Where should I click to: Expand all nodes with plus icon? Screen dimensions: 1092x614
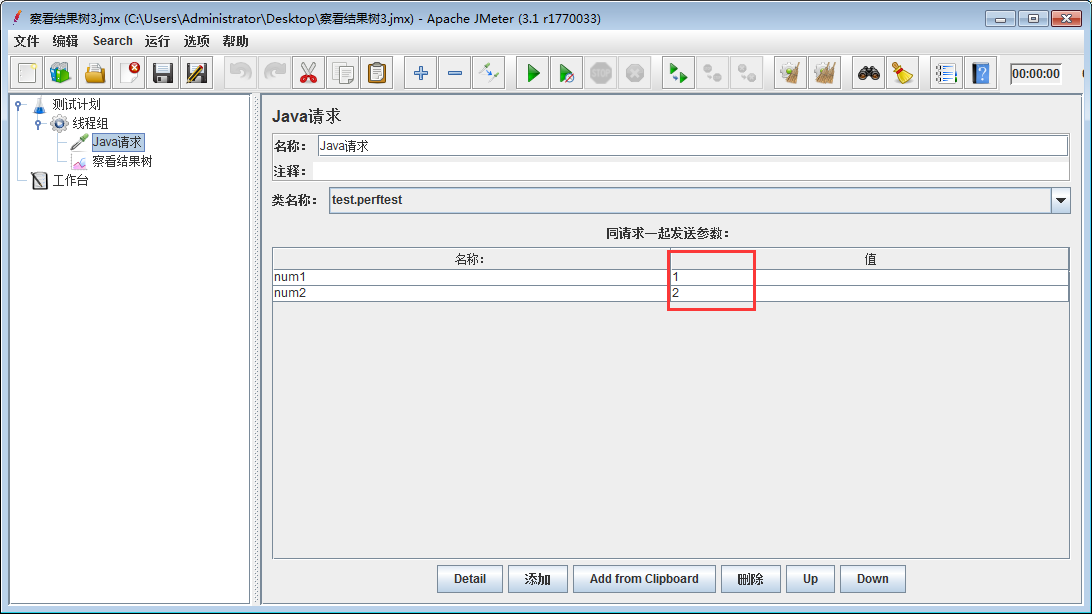[x=421, y=73]
